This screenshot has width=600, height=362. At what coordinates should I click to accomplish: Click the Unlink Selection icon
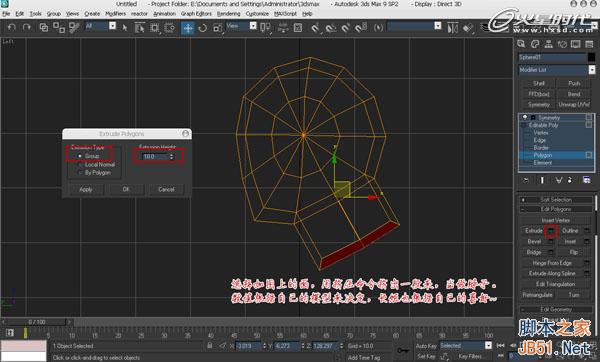coord(59,28)
